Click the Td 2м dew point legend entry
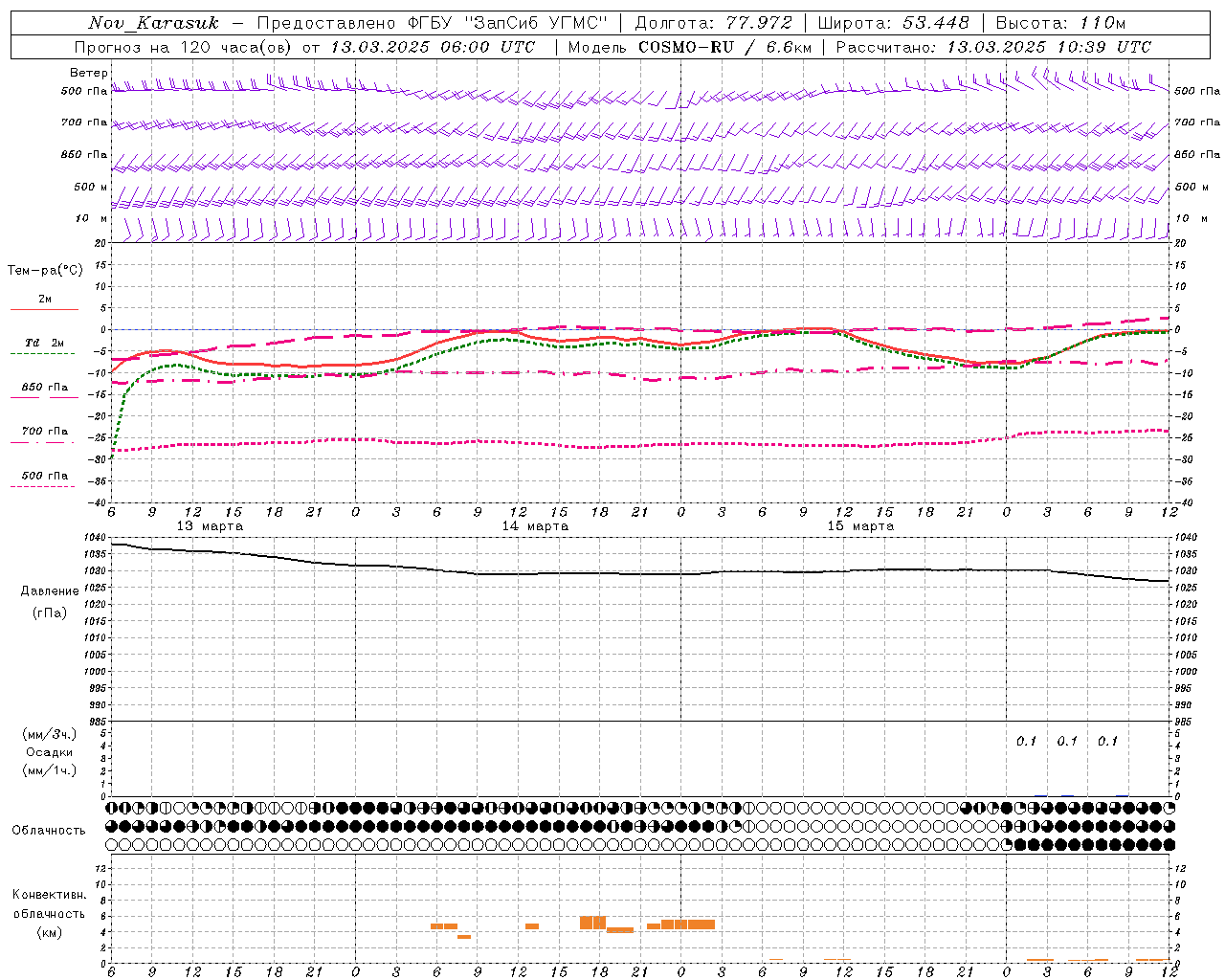1225x980 pixels. click(45, 343)
